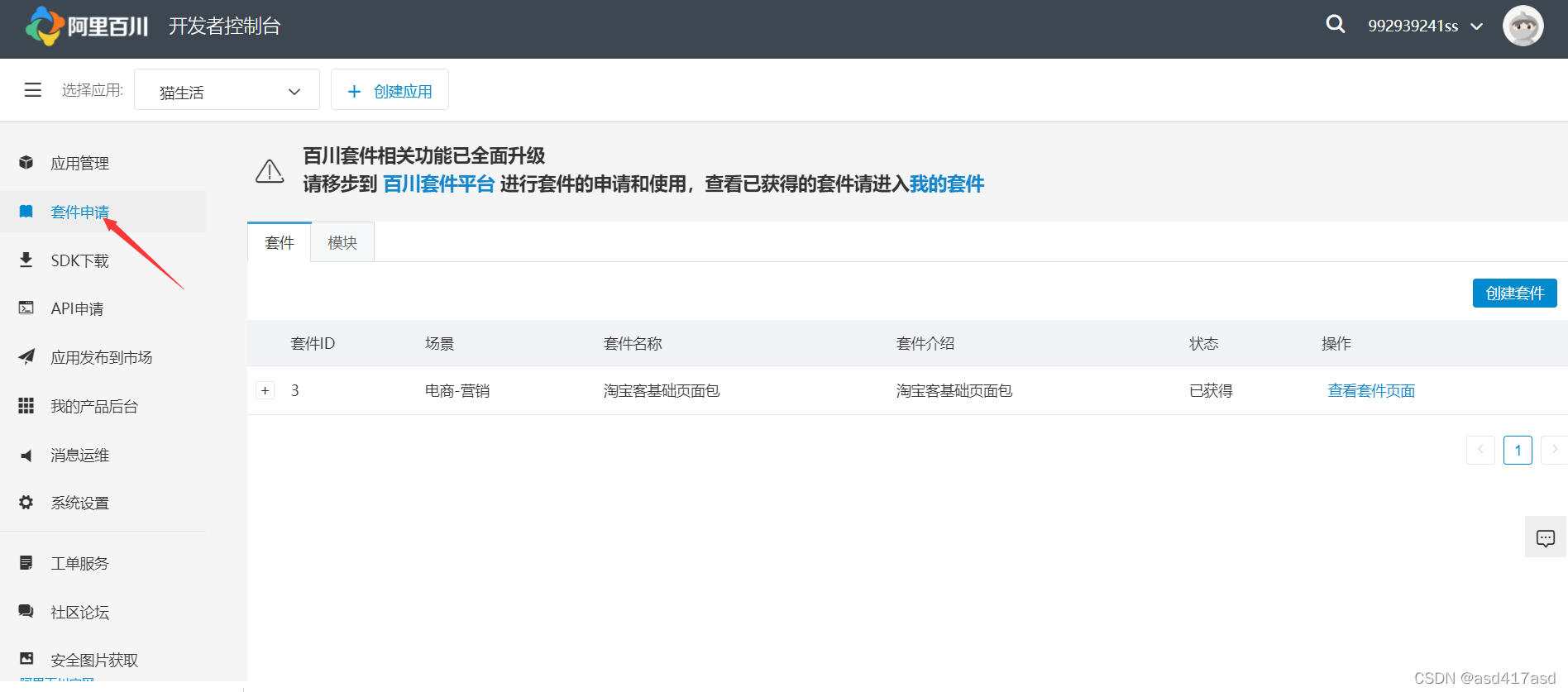Click the 开发者控制台 header title
The image size is (1568, 692).
[225, 26]
